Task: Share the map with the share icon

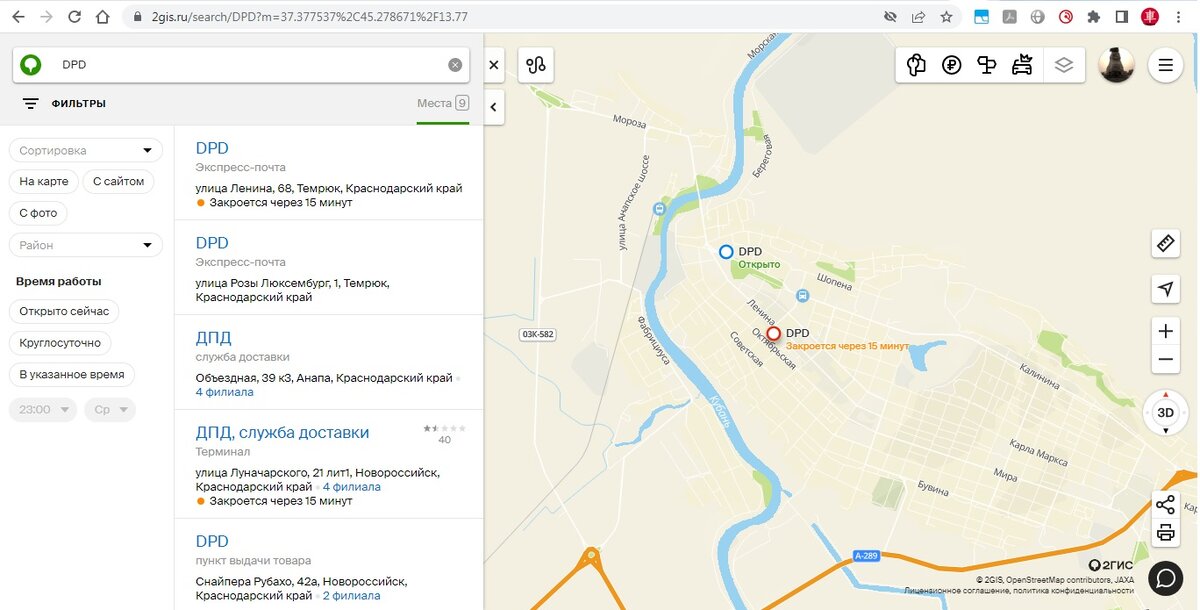Action: coord(1165,504)
